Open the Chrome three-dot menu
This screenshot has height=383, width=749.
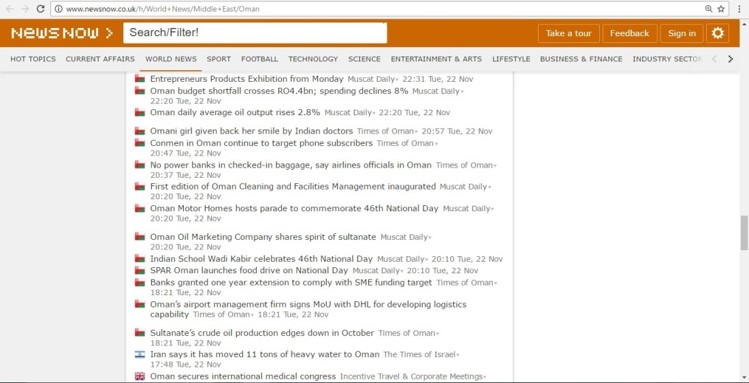[739, 9]
